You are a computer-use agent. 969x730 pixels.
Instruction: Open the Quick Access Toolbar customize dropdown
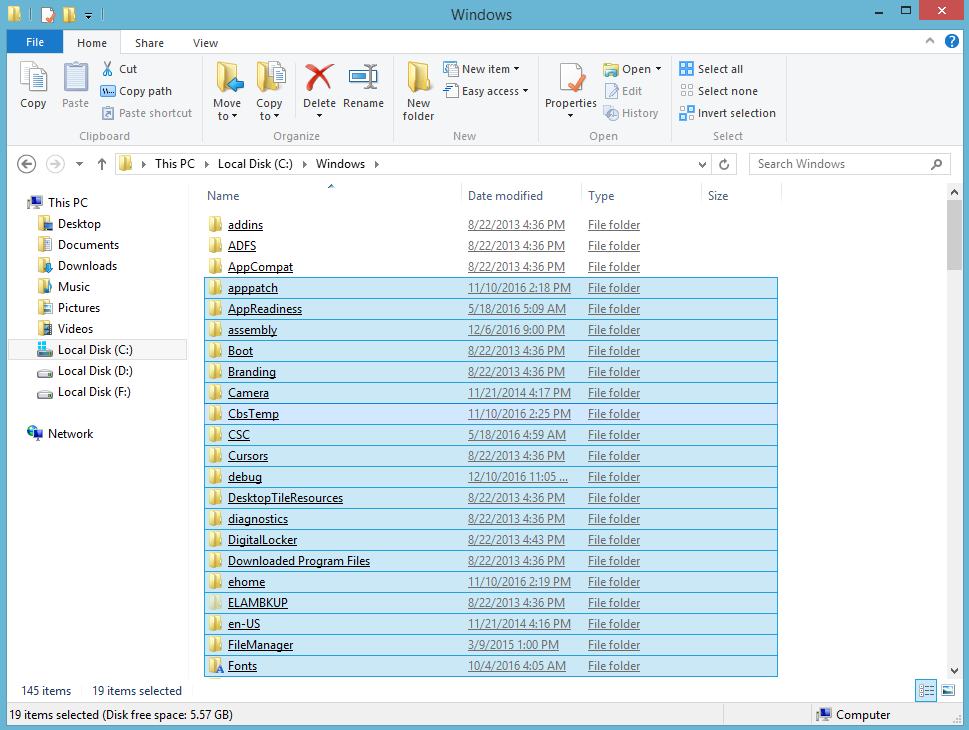[88, 15]
